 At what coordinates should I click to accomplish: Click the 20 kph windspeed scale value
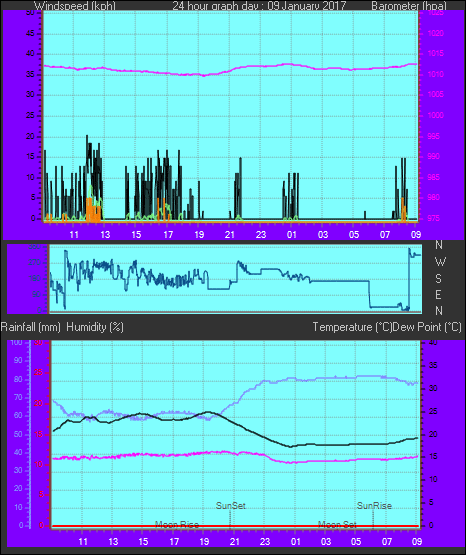pyautogui.click(x=30, y=137)
